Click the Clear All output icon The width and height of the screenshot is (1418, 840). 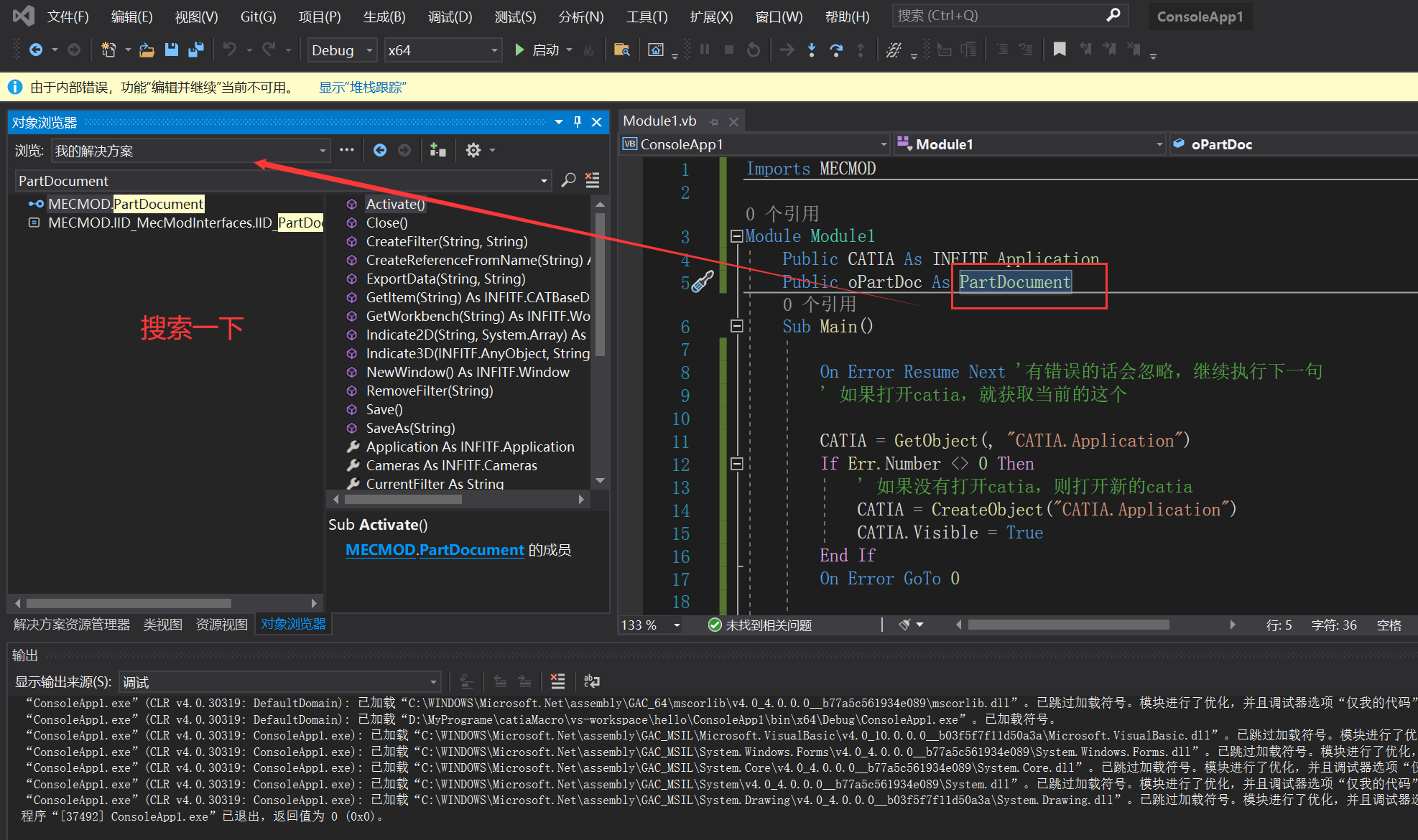click(x=557, y=681)
